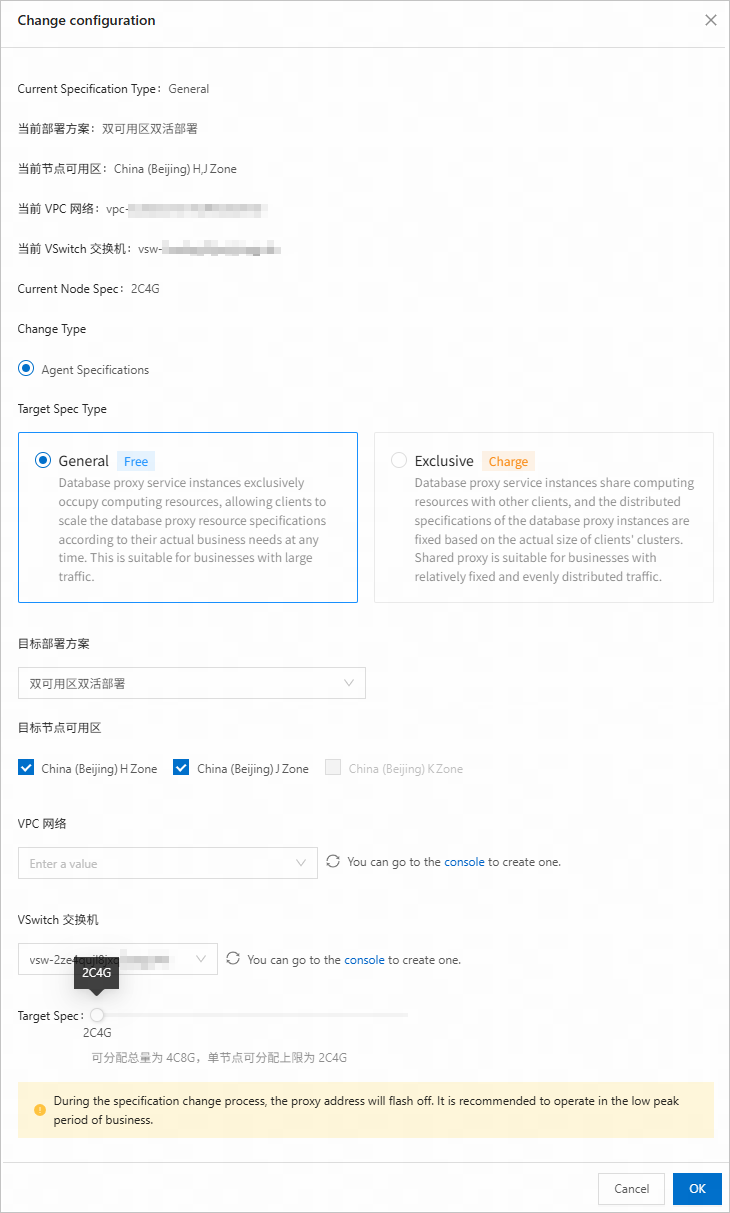Viewport: 730px width, 1213px height.
Task: Open console link next to VSwitch 交换机
Action: [x=364, y=959]
